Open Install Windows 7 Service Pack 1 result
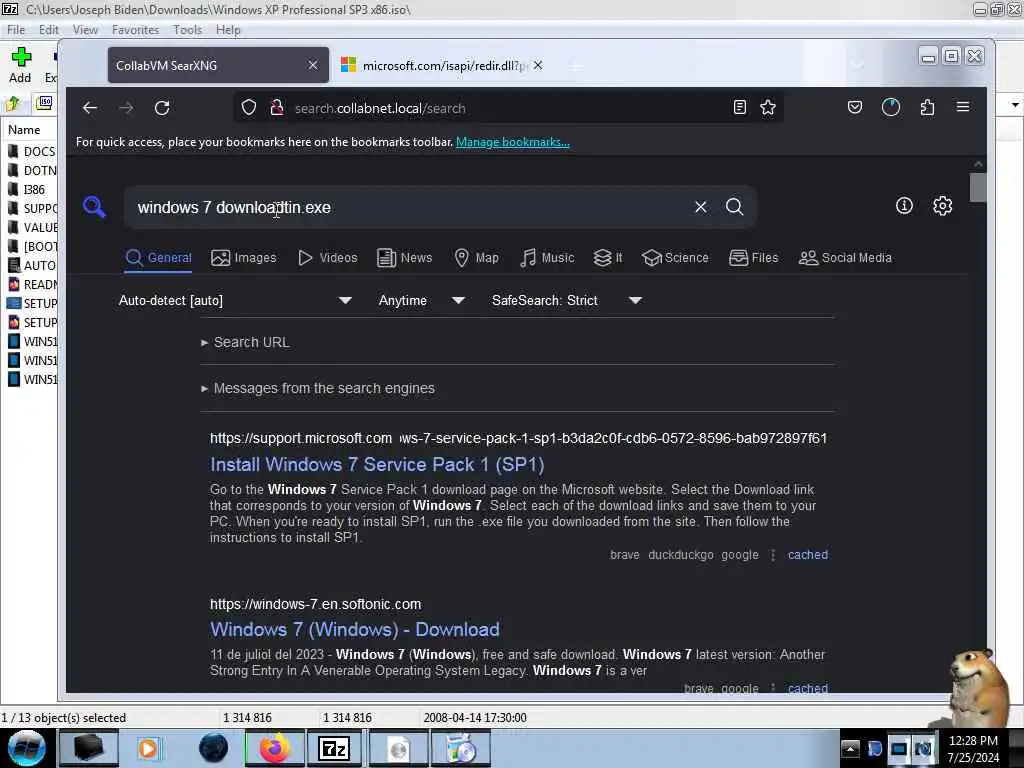The height and width of the screenshot is (768, 1024). [x=377, y=464]
